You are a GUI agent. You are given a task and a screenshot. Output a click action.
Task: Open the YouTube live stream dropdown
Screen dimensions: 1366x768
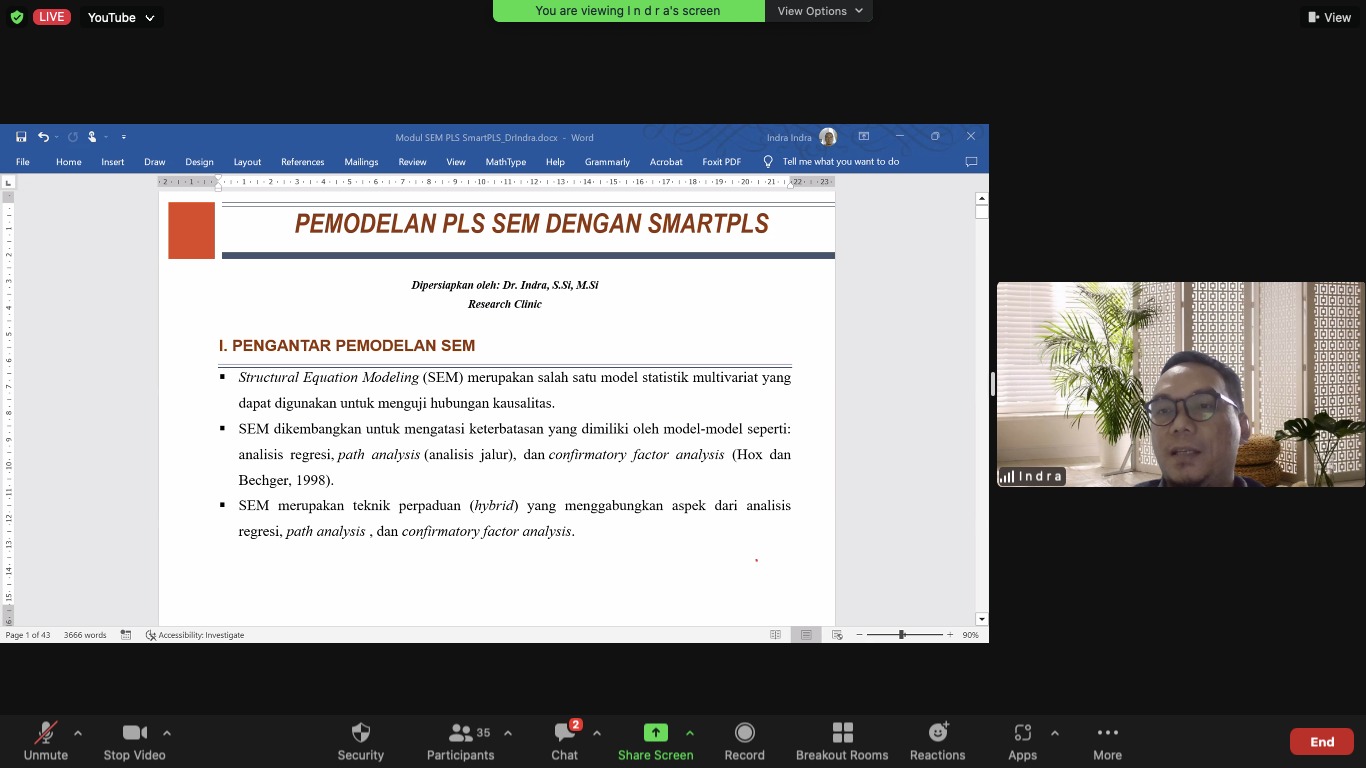[x=121, y=17]
